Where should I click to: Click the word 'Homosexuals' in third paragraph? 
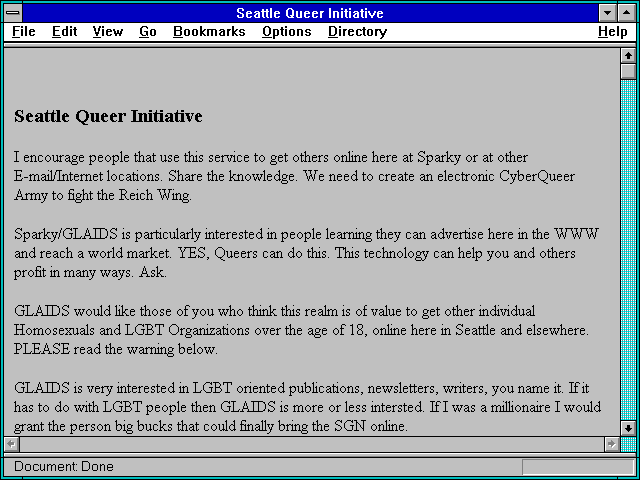(x=54, y=330)
